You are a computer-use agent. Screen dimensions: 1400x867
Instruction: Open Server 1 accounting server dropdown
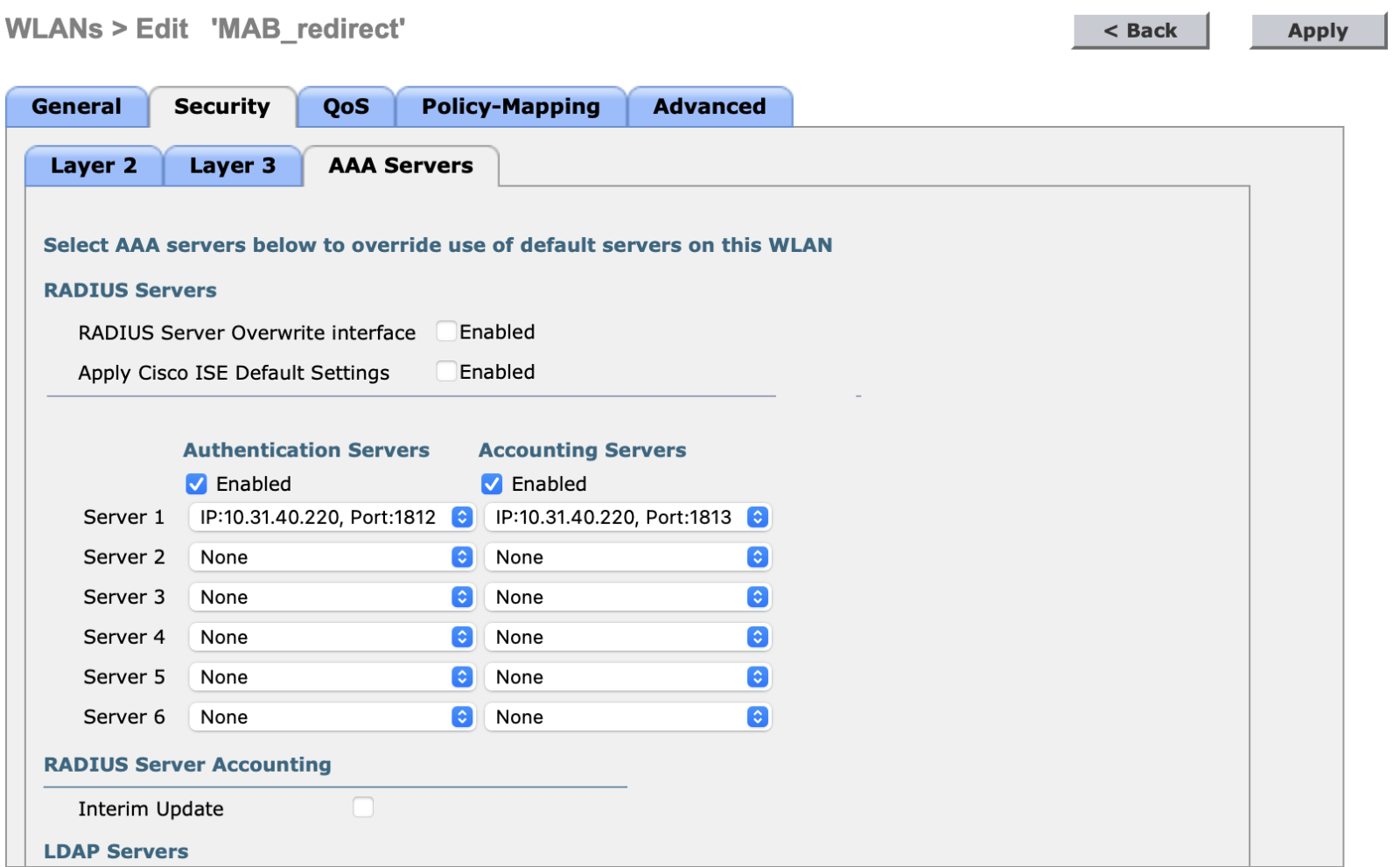[x=627, y=517]
